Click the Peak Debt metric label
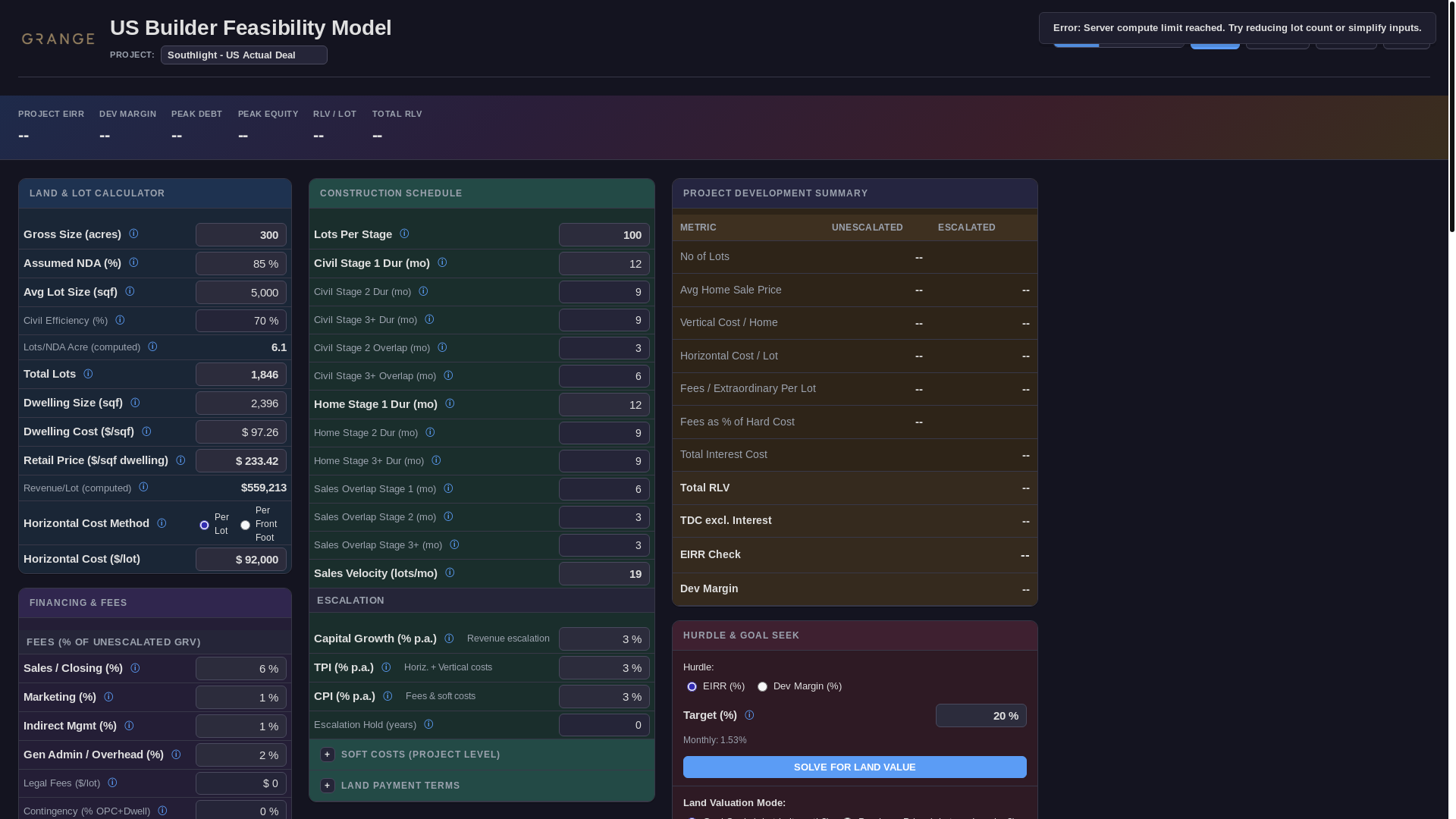 pyautogui.click(x=196, y=114)
